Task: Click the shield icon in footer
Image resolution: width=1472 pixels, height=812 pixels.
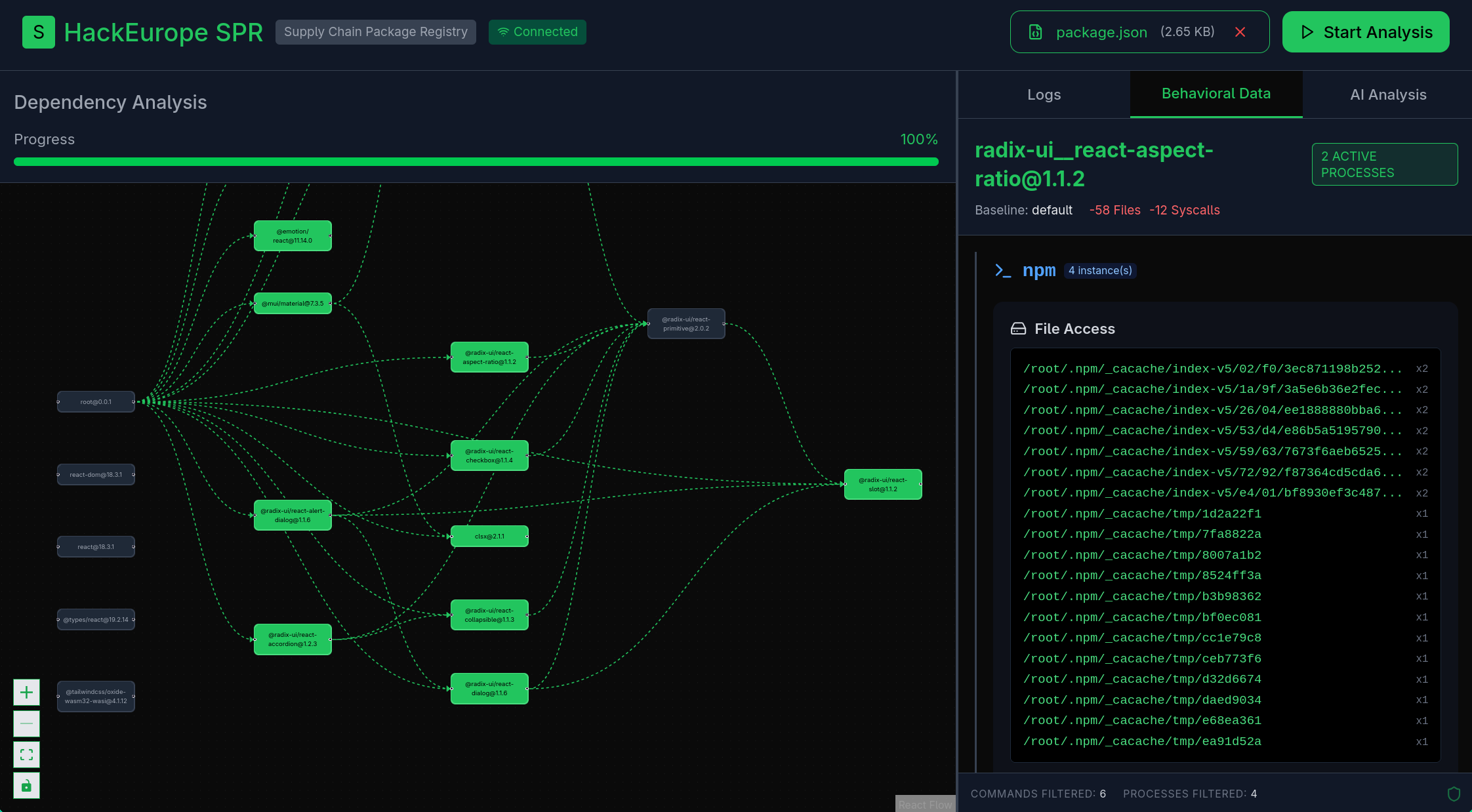Action: [x=1454, y=794]
